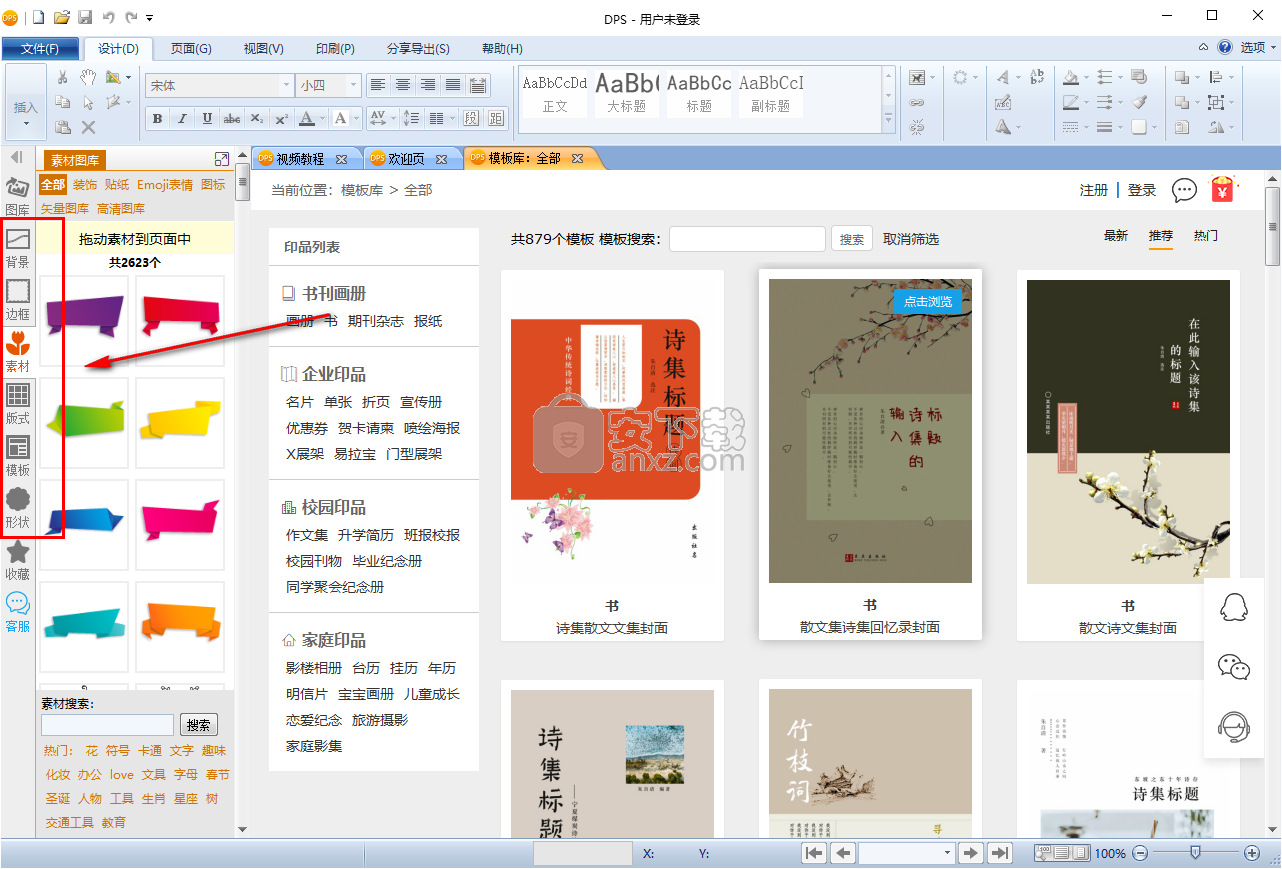
Task: Click the zoom-in plus button in the status bar
Action: [x=1252, y=853]
